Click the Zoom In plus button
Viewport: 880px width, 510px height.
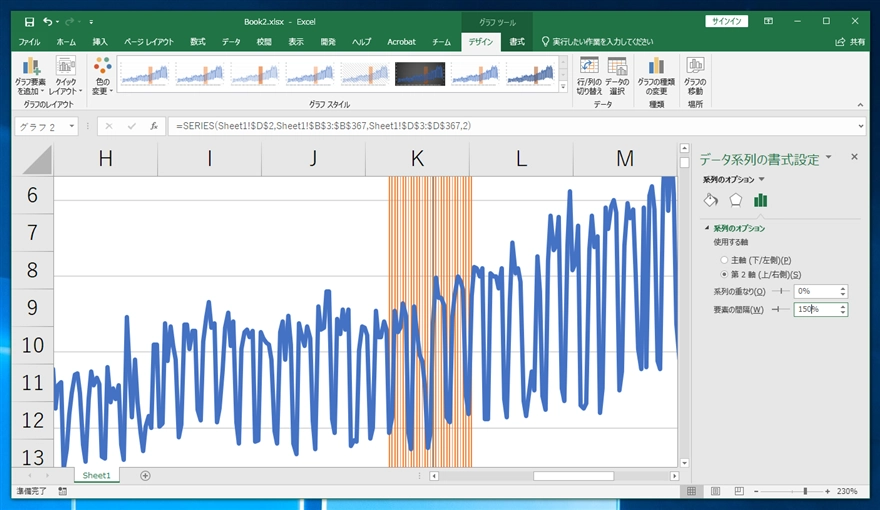coord(827,491)
